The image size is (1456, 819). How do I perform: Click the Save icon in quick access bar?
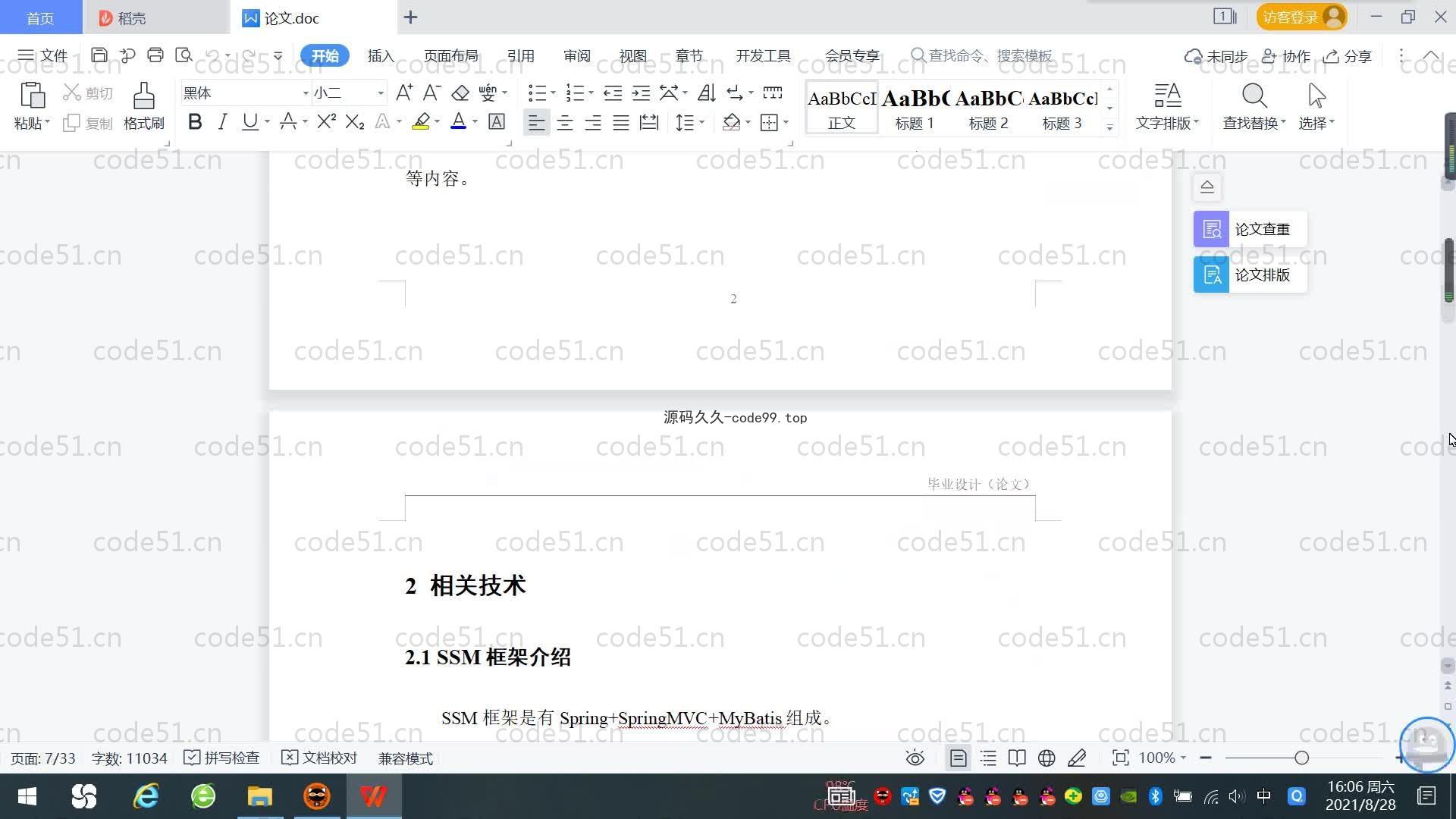coord(99,55)
